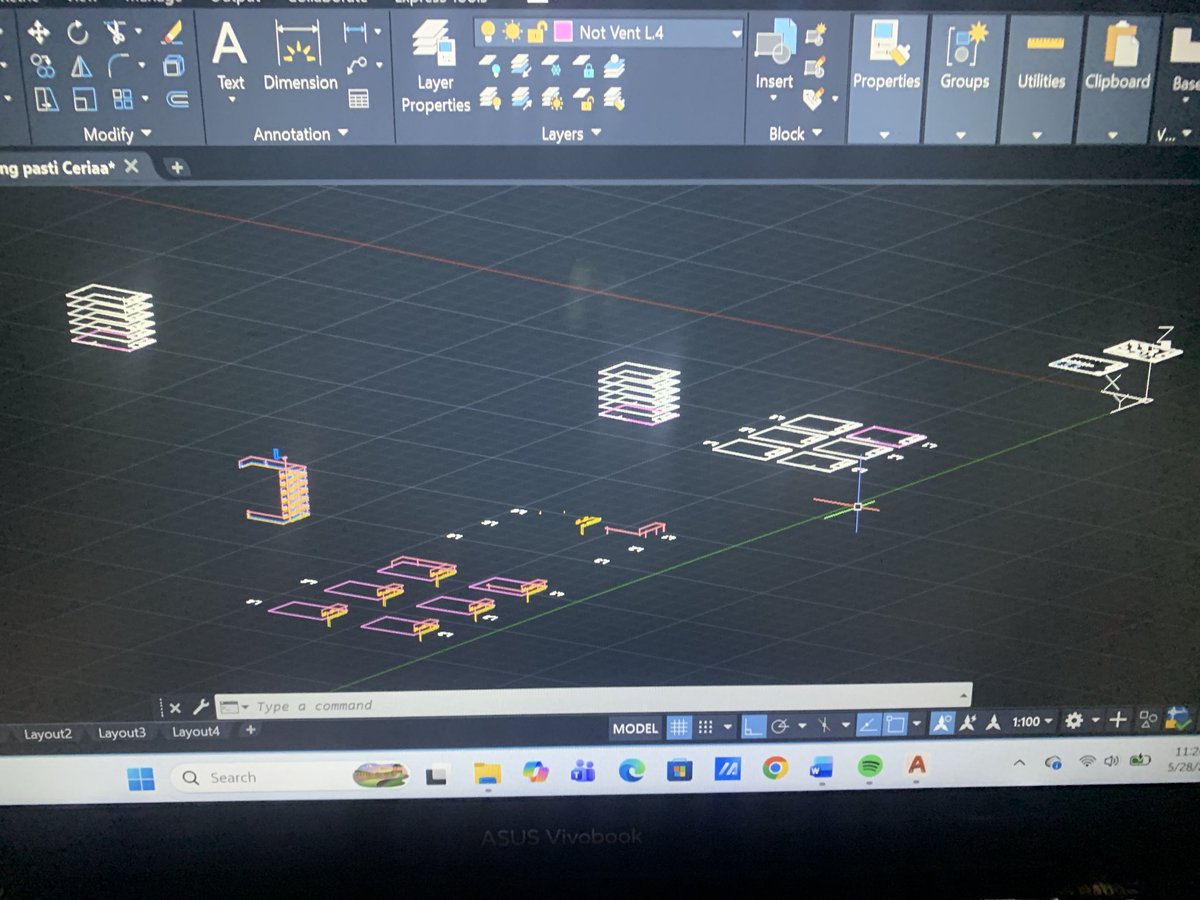Select the Trim scissors tool
The width and height of the screenshot is (1200, 900).
pos(115,33)
